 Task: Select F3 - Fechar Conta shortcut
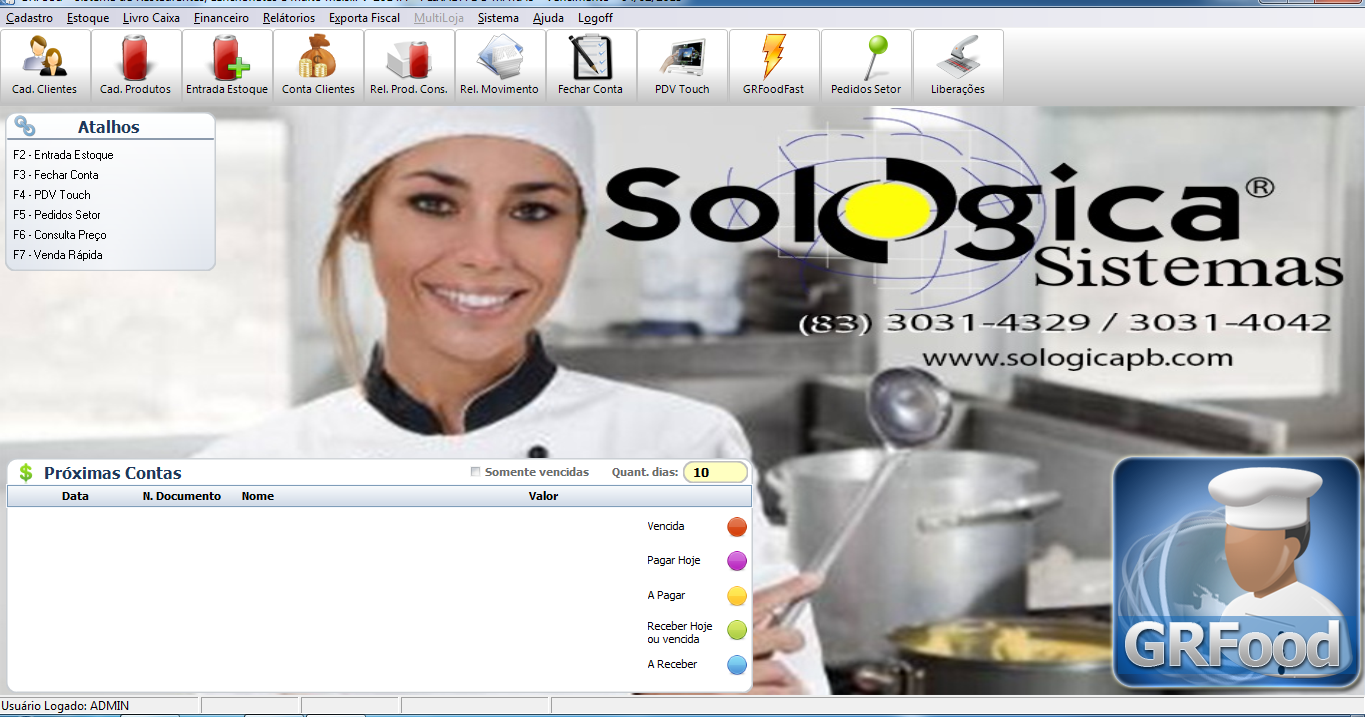click(56, 175)
